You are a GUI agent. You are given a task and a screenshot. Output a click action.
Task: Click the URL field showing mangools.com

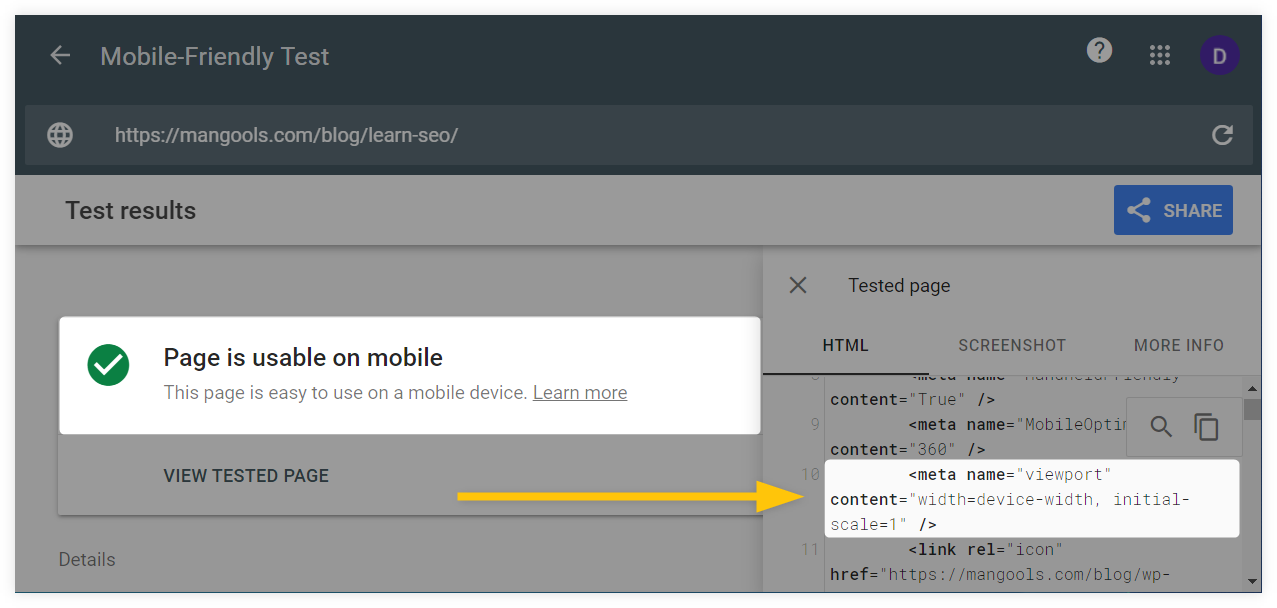(x=286, y=134)
